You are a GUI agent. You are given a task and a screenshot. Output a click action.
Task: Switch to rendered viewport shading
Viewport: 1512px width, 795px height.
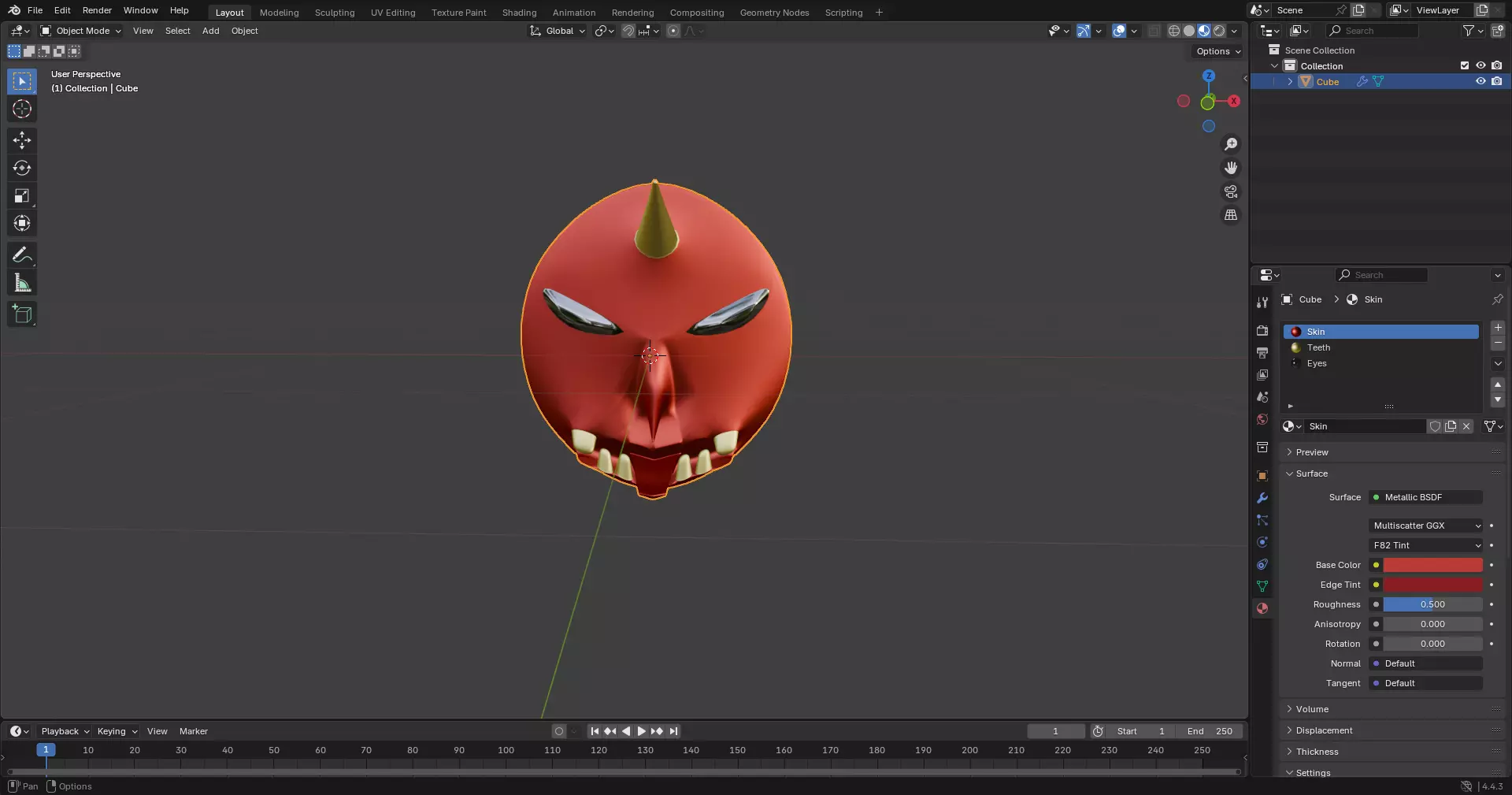tap(1219, 31)
